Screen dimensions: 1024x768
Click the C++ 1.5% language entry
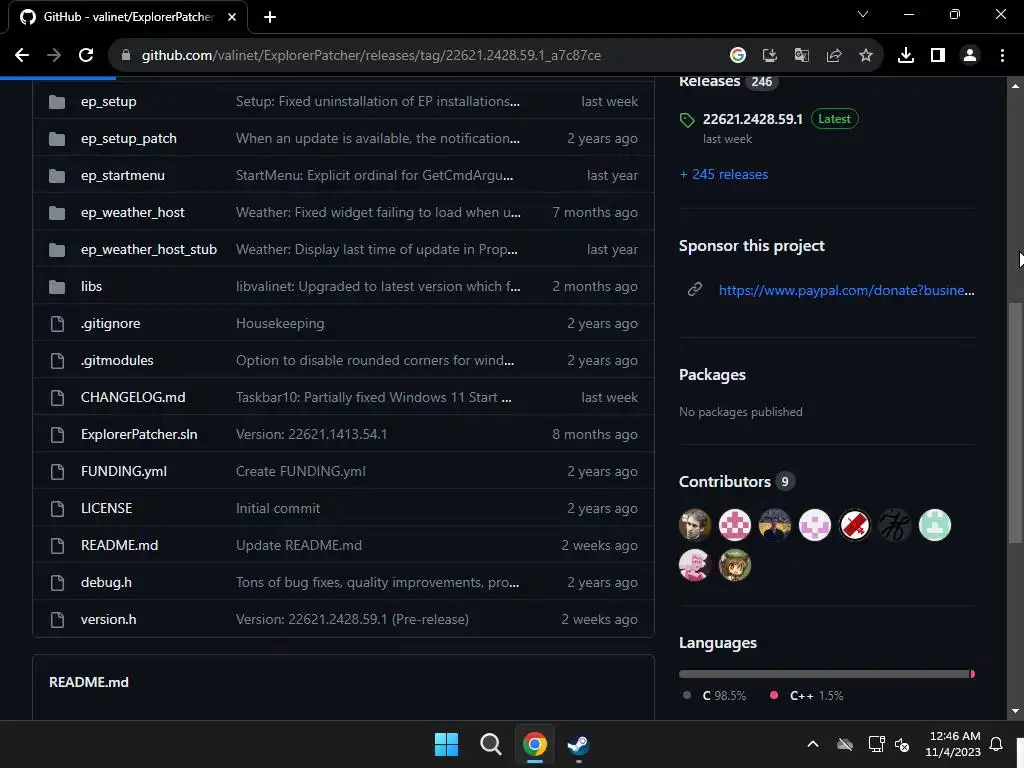click(807, 696)
